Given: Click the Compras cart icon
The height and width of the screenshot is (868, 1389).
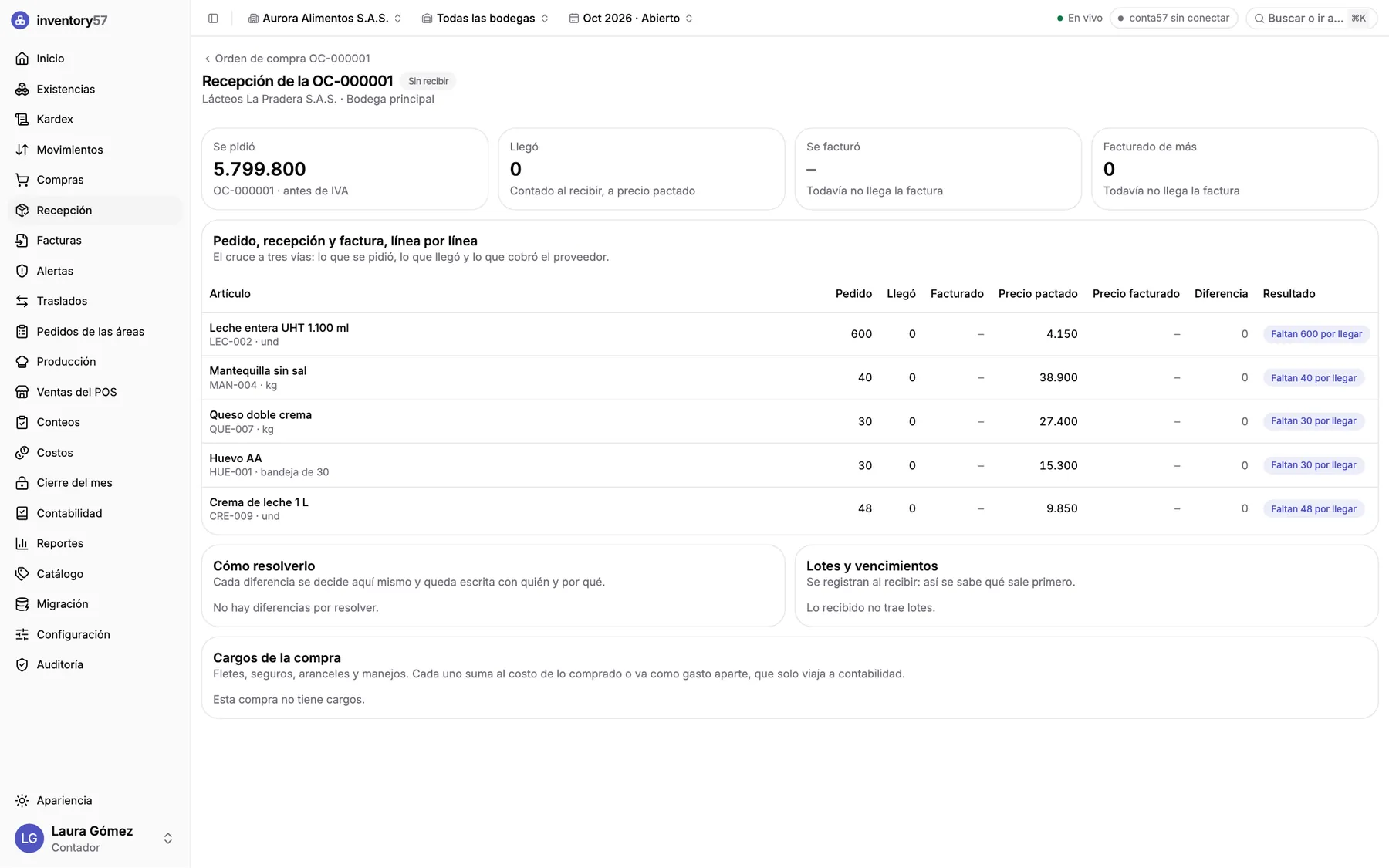Looking at the screenshot, I should [22, 180].
